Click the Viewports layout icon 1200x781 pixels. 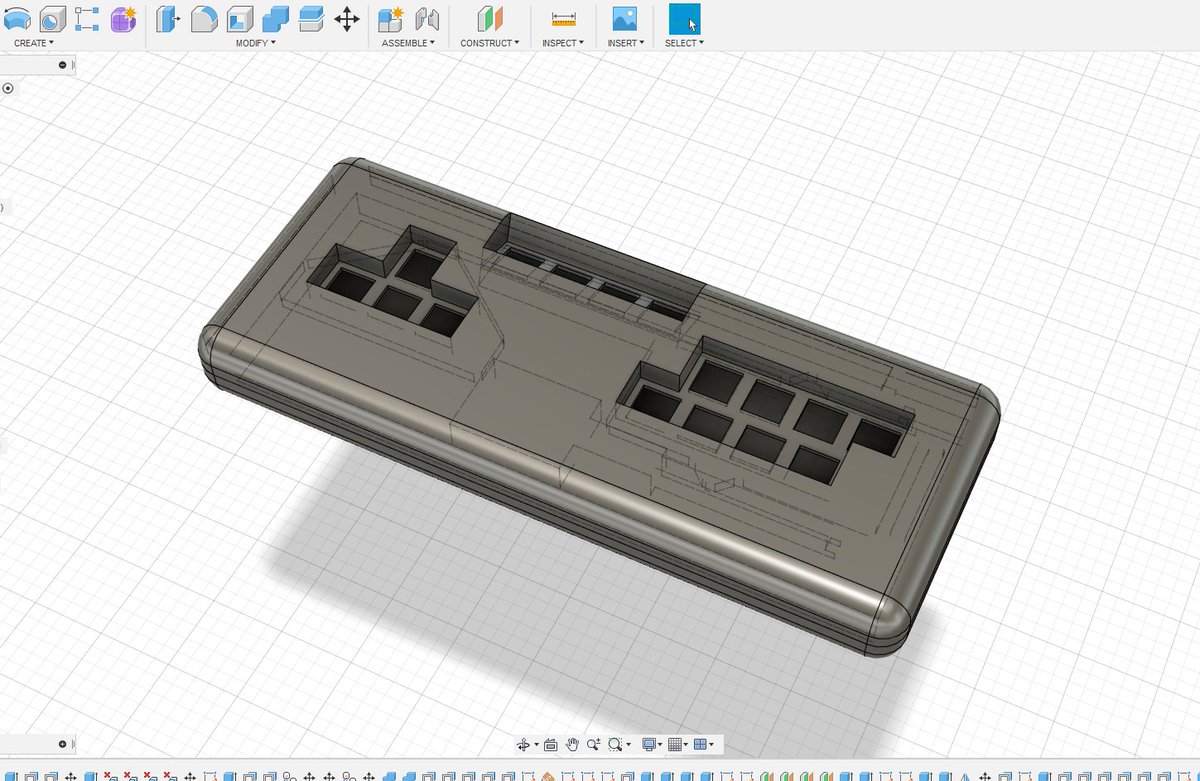(700, 744)
